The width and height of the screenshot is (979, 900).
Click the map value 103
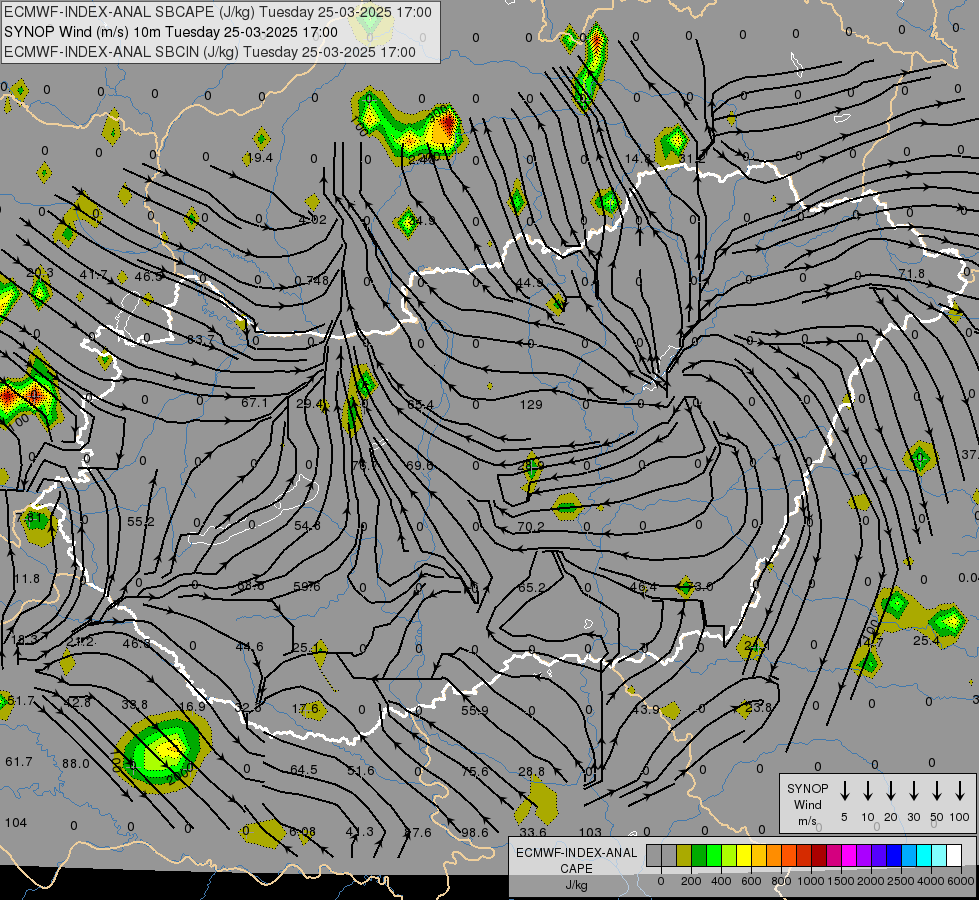pos(590,832)
